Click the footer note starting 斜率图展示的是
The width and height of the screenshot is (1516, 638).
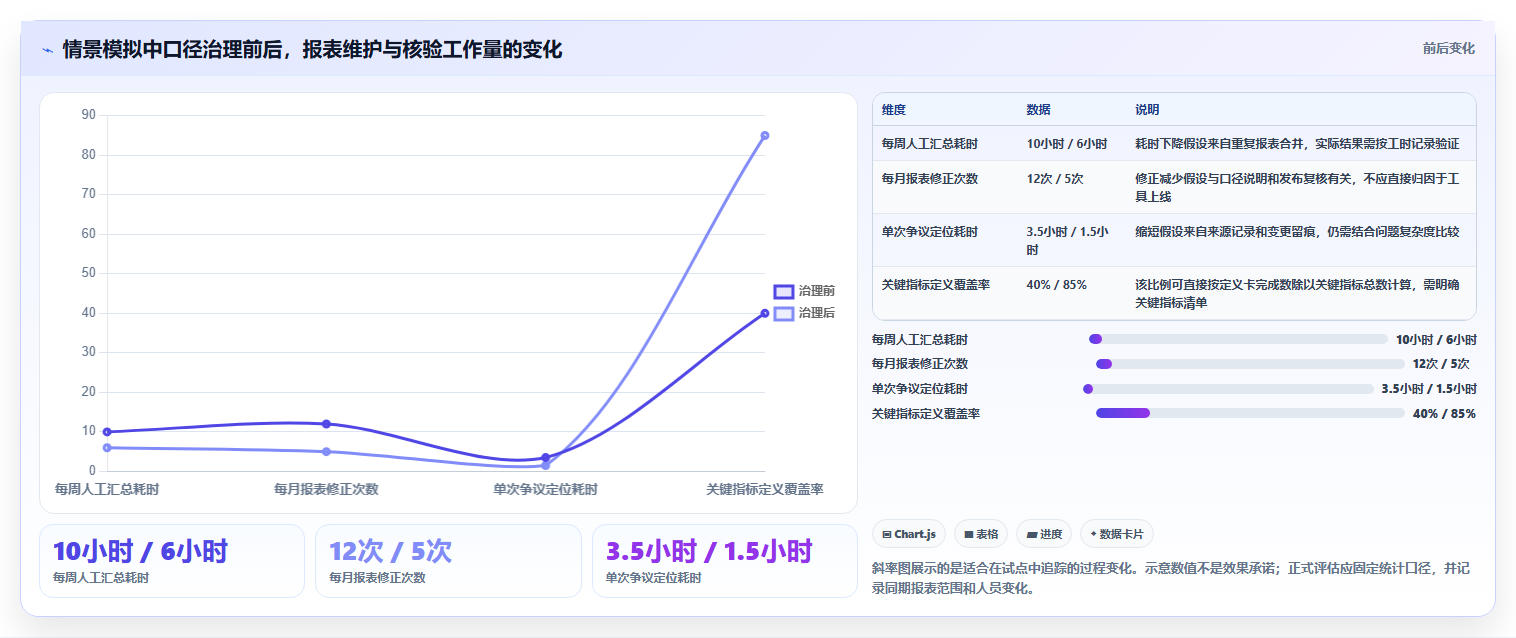[x=1171, y=578]
